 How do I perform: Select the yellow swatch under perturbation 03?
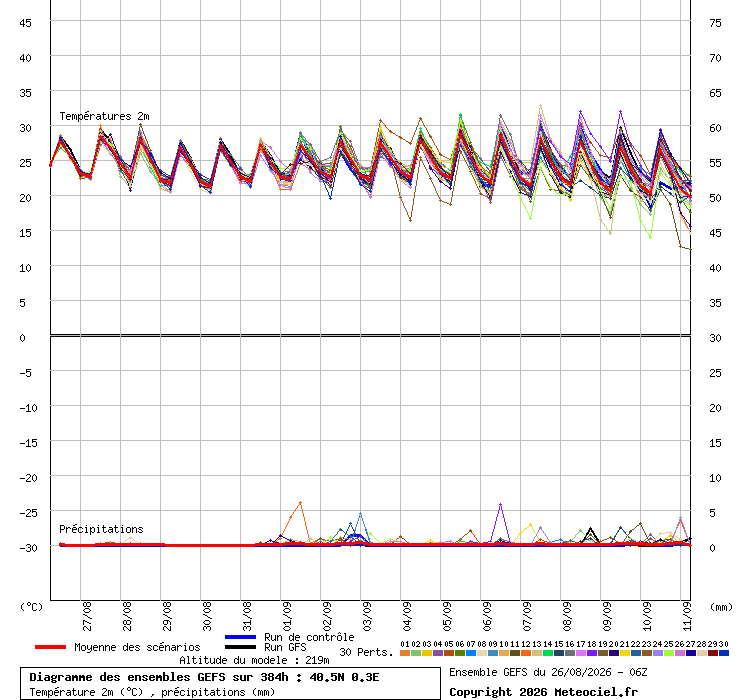point(427,653)
